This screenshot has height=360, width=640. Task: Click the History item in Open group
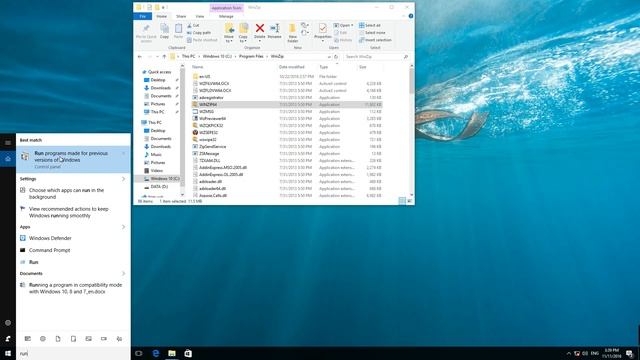tap(343, 40)
